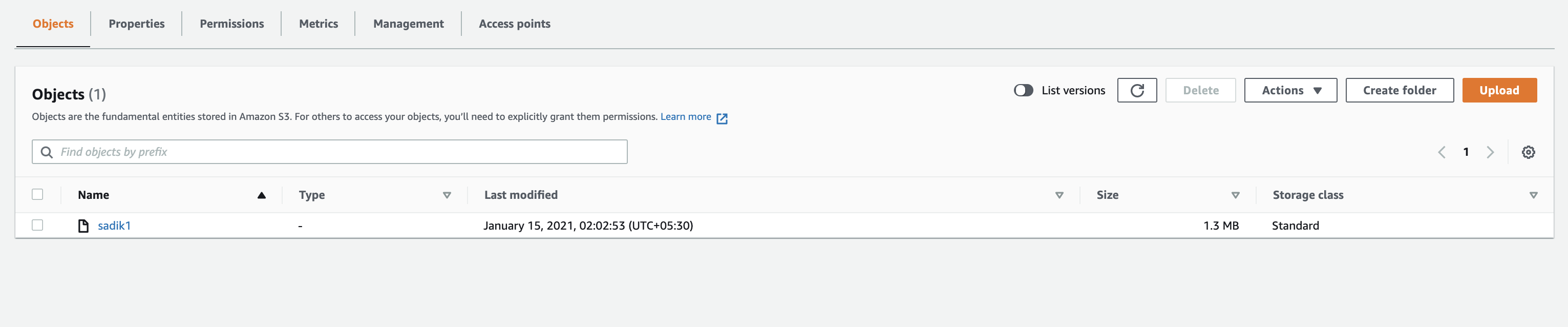The image size is (1568, 327).
Task: Open the Management tab
Action: pos(409,24)
